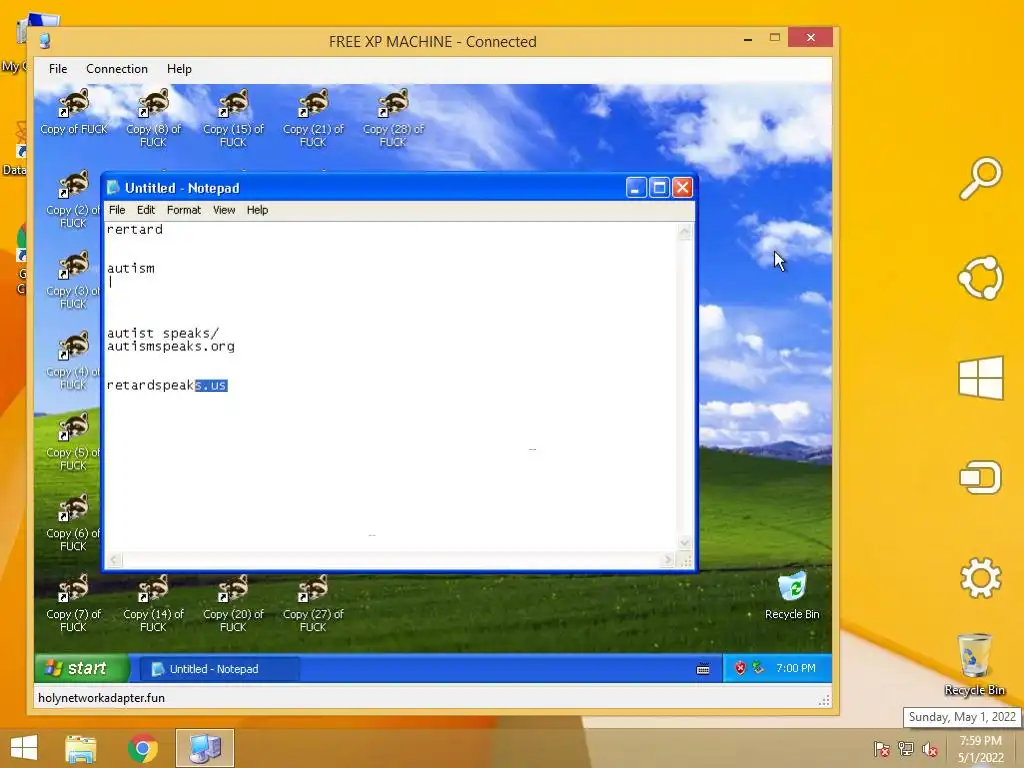1024x768 pixels.
Task: Select the 'Copy (3) of FUCK' shortcut
Action: (x=72, y=280)
